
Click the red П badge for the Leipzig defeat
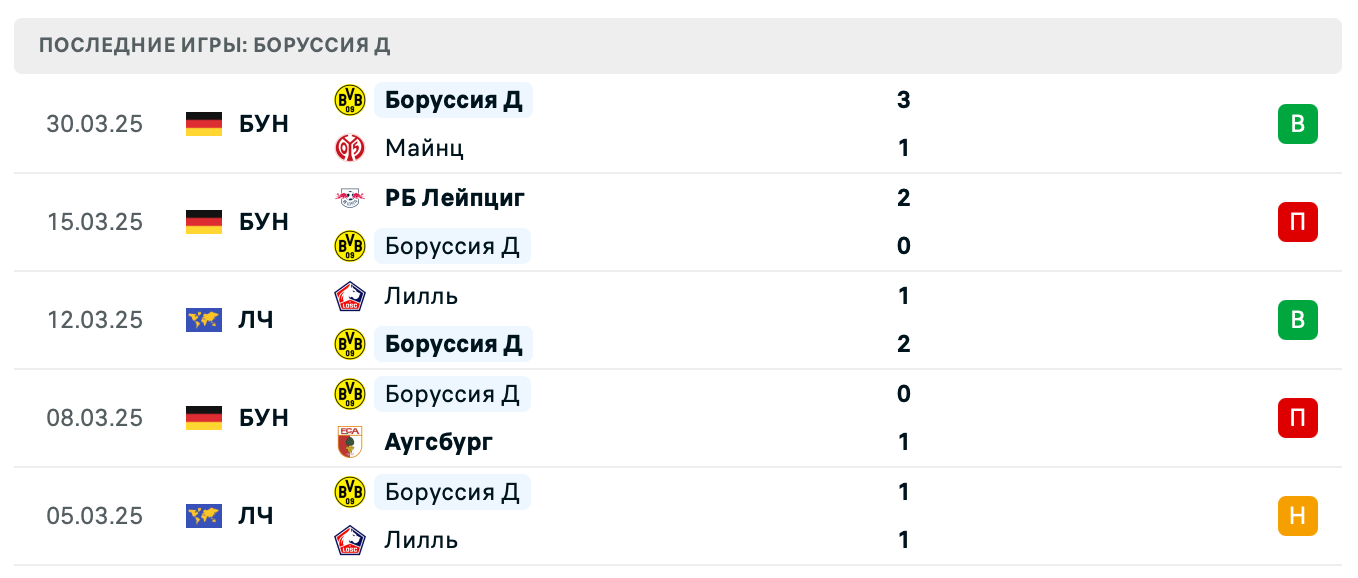point(1297,222)
